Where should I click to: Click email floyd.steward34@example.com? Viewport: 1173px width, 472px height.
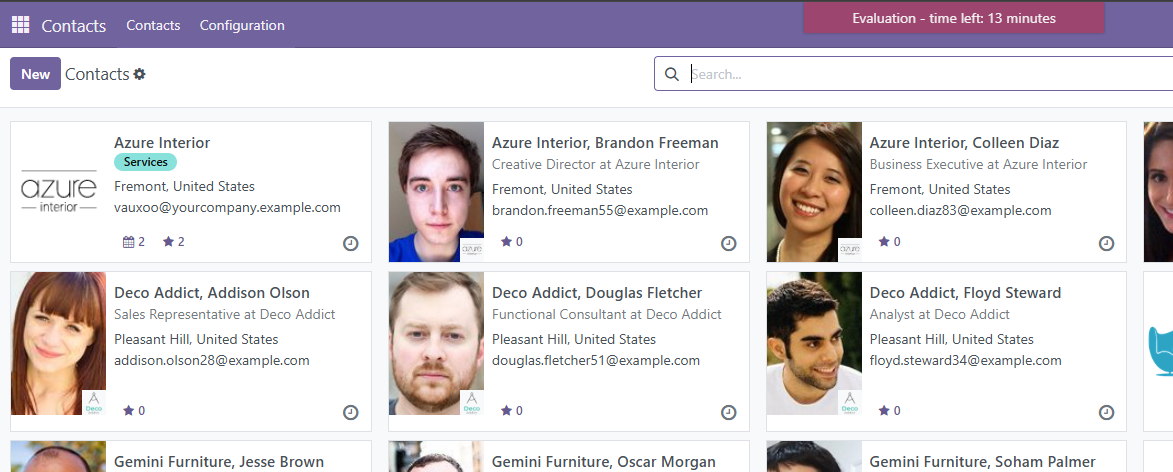tap(966, 361)
